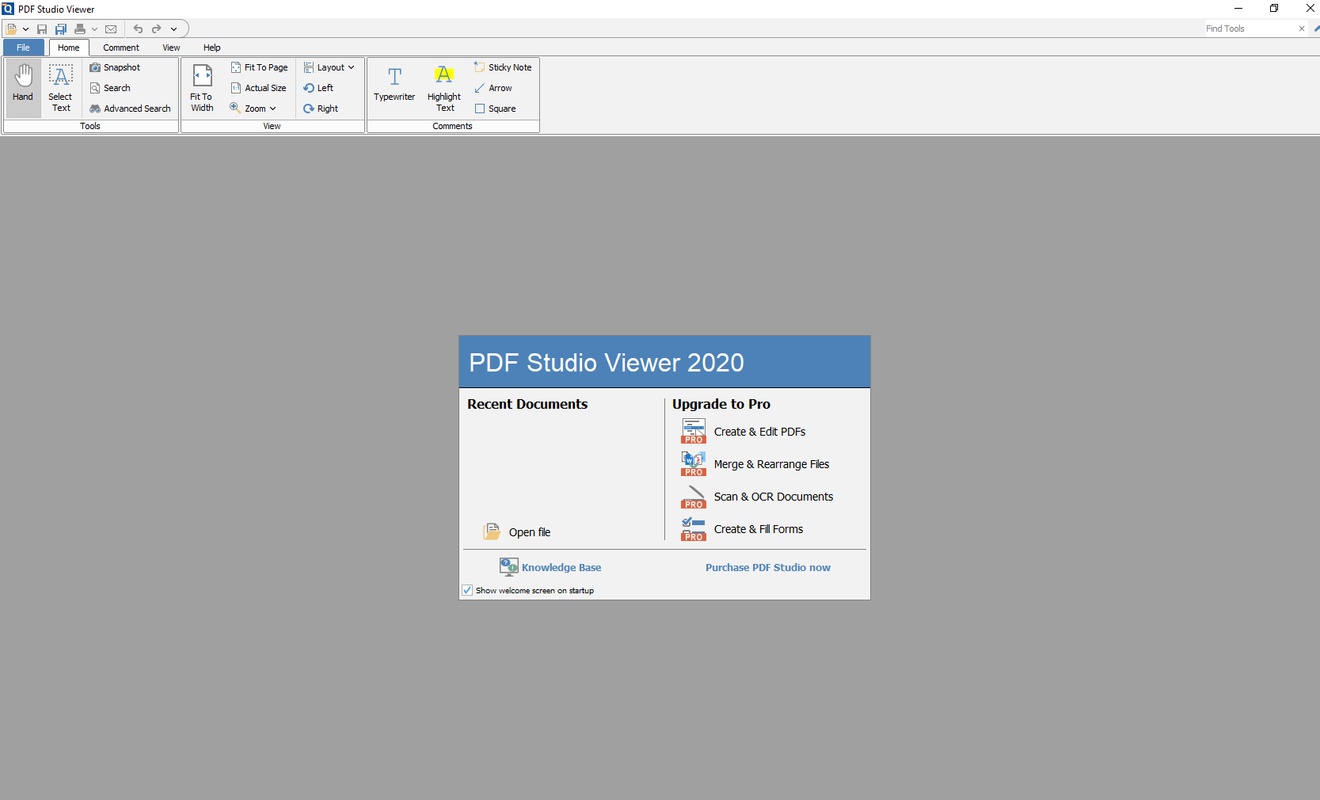Click Open file in welcome screen
This screenshot has width=1320, height=800.
tap(528, 533)
